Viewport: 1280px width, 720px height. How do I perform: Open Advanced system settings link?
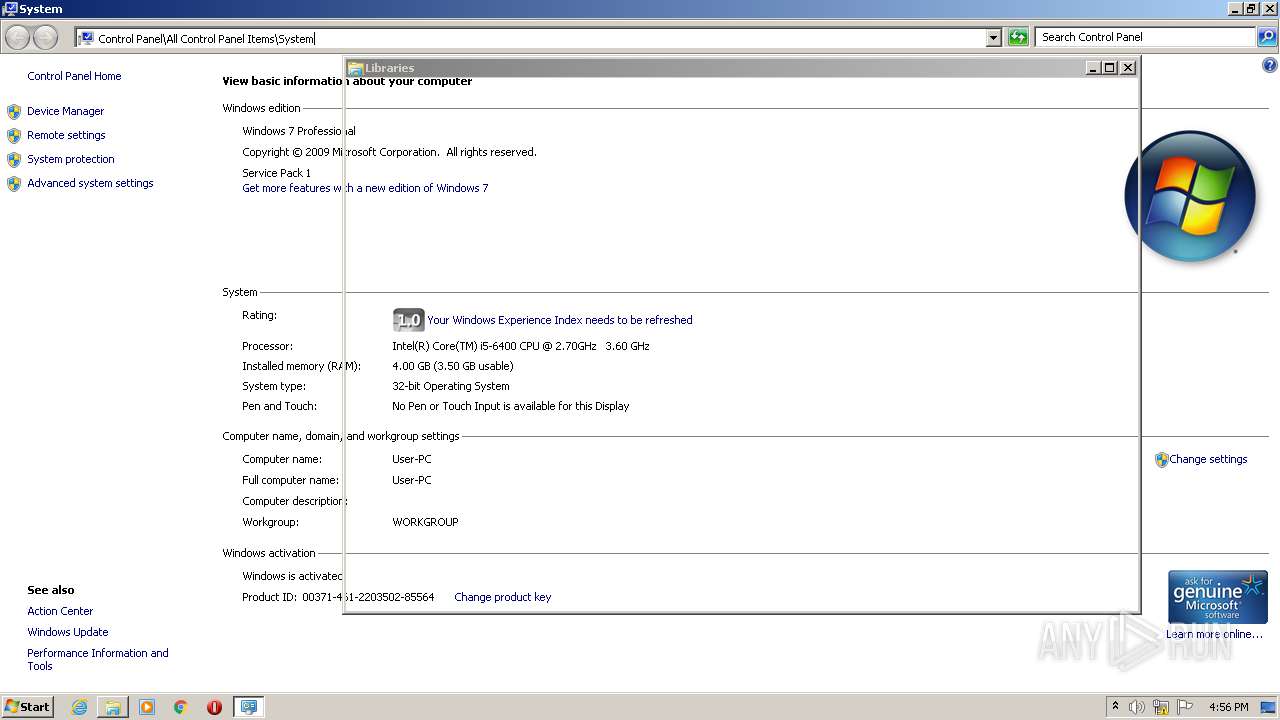coord(90,183)
